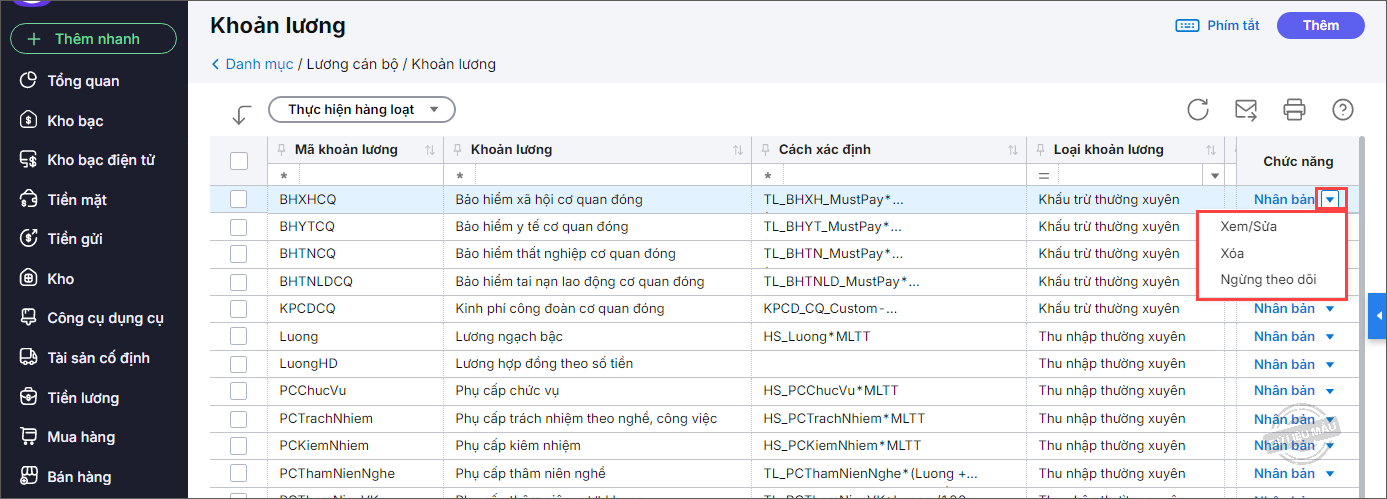
Task: Expand Thực hiện hàng loạt dropdown
Action: (362, 109)
